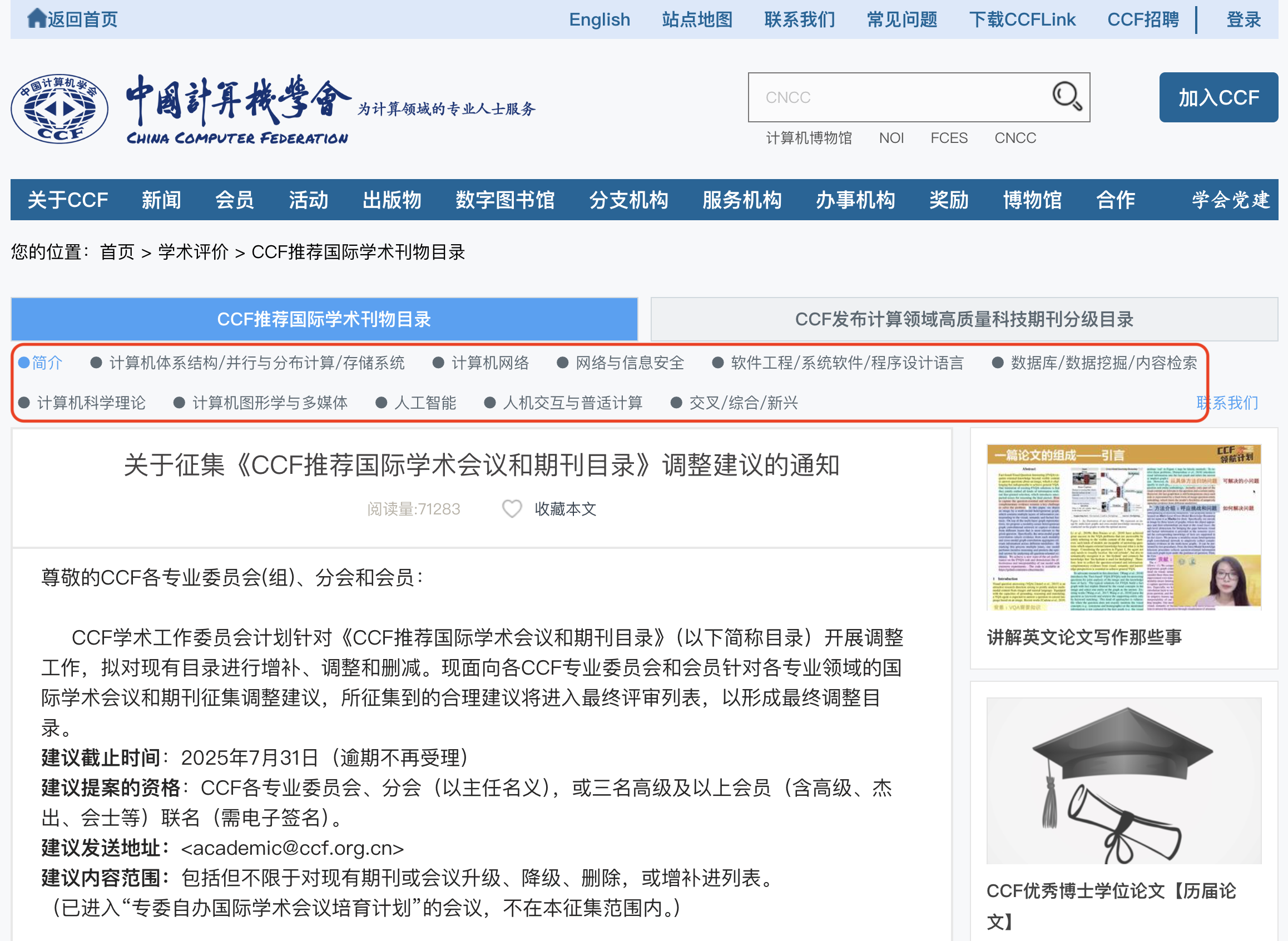Switch to CCF推荐国际学术刊物目录 tab
Viewport: 1288px width, 941px height.
324,319
